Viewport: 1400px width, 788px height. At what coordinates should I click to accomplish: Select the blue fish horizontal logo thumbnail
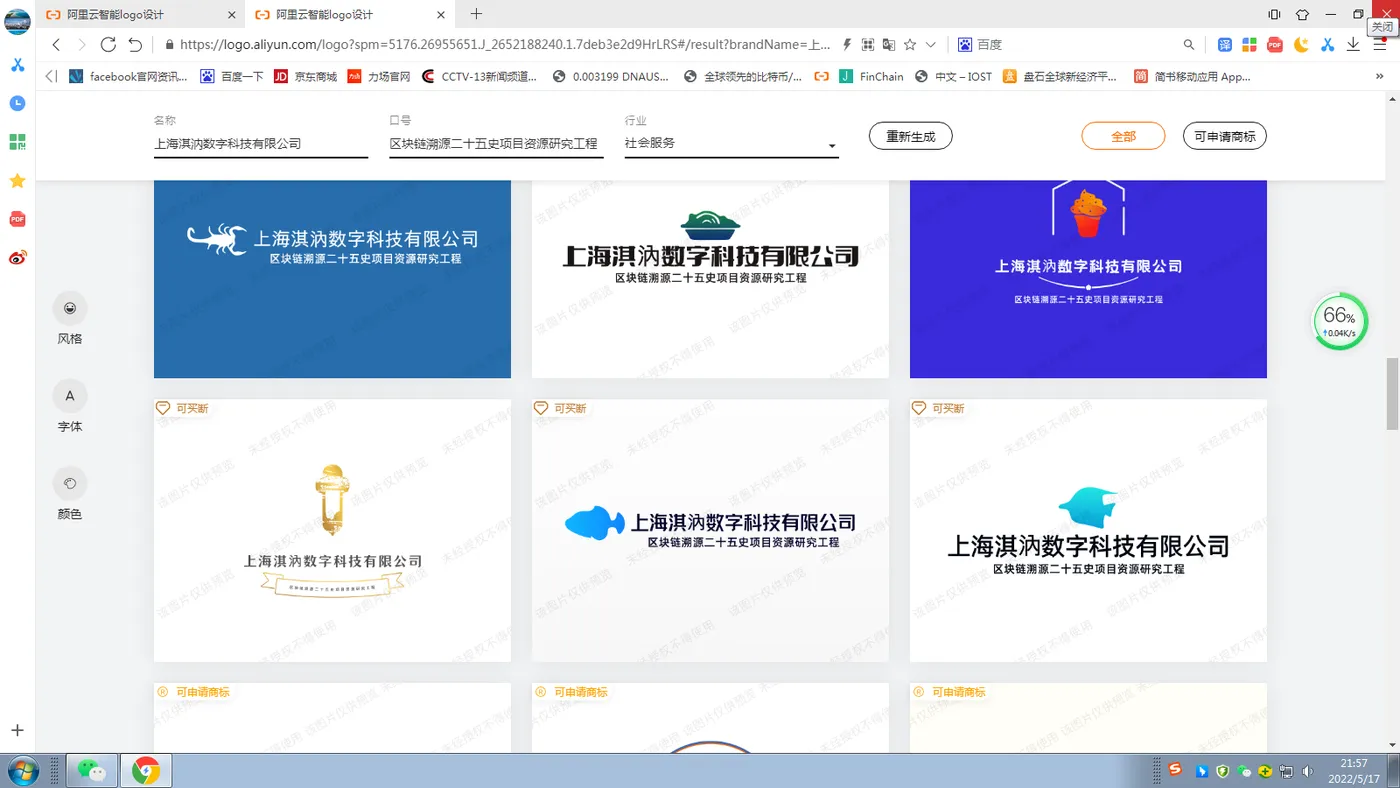click(710, 530)
